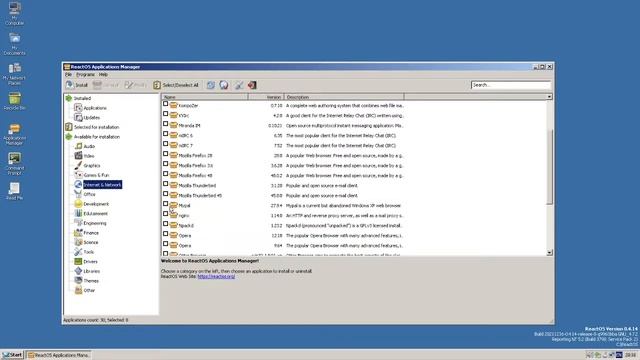Open the reactos.org website link
The image size is (640, 360).
[x=216, y=277]
